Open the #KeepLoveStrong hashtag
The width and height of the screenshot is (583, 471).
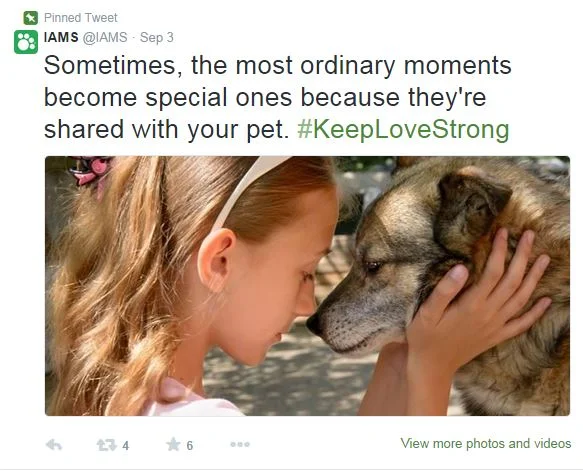click(403, 129)
